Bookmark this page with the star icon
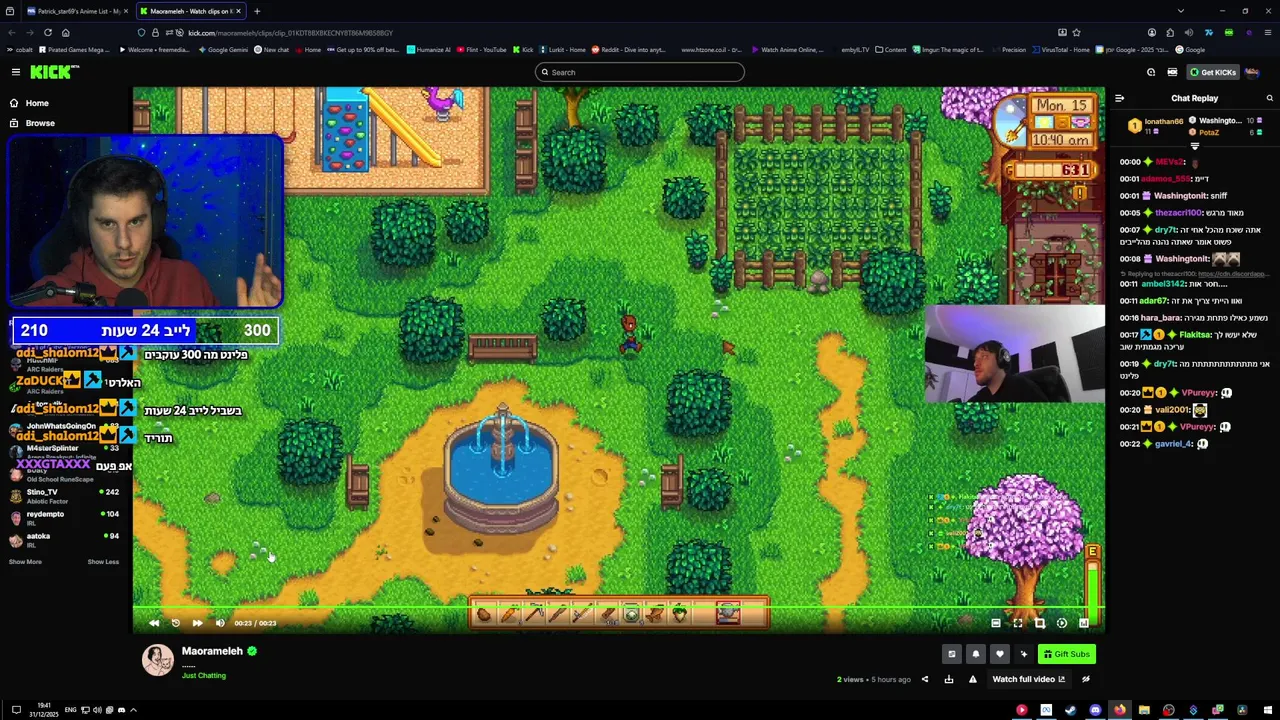Image resolution: width=1280 pixels, height=720 pixels. 1076,32
